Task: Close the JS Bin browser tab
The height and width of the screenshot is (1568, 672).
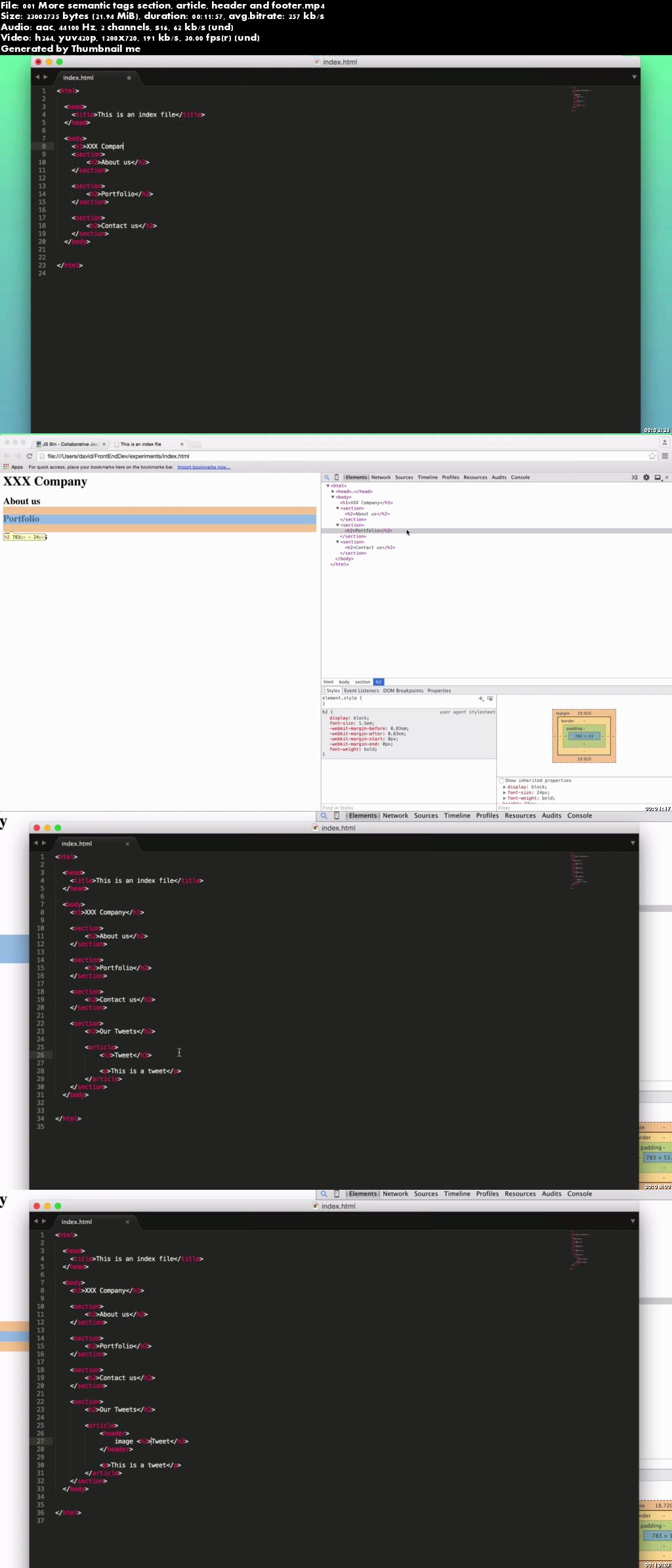Action: pyautogui.click(x=104, y=444)
